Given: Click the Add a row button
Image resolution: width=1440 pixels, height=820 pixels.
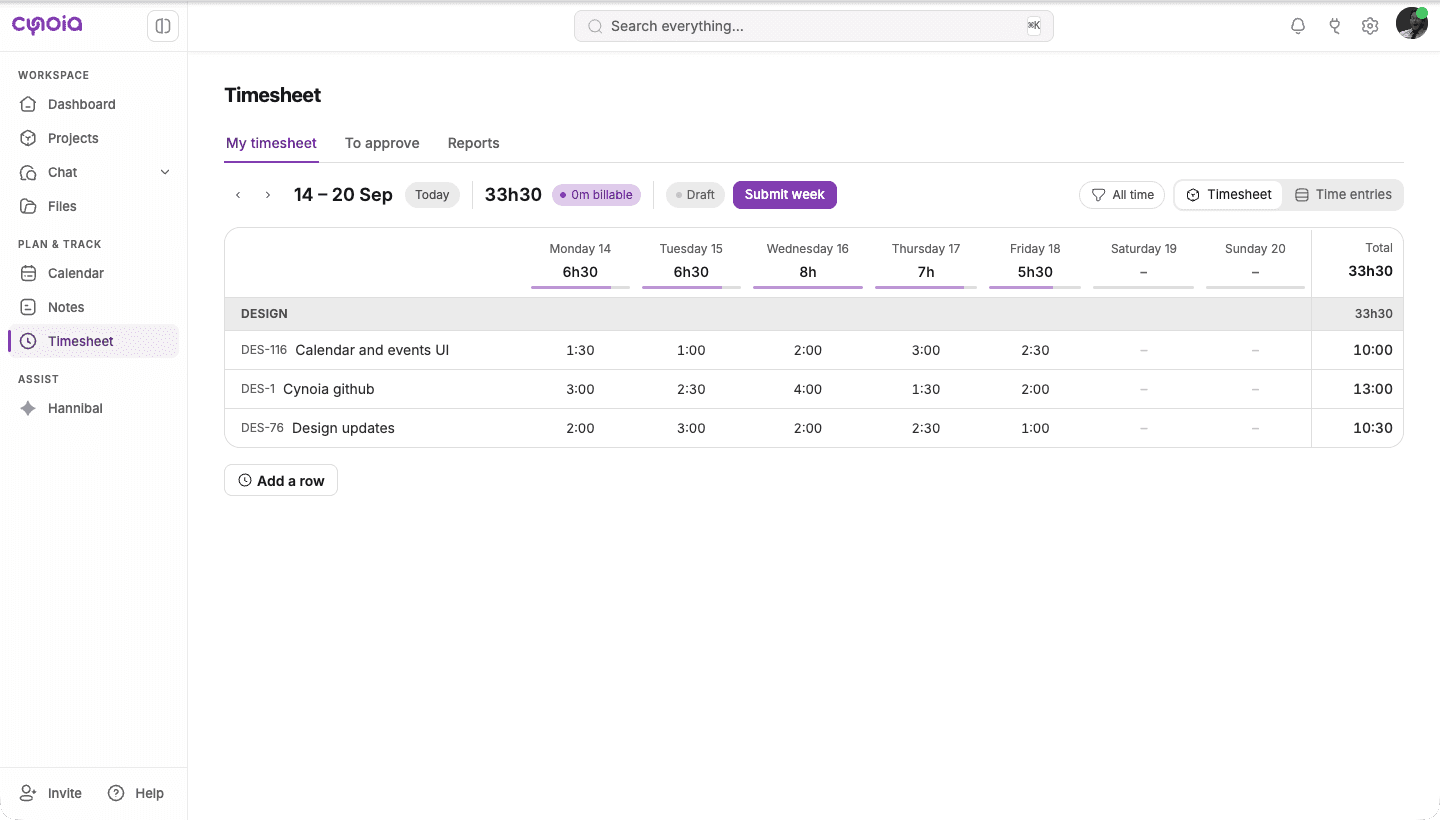Looking at the screenshot, I should coord(281,481).
